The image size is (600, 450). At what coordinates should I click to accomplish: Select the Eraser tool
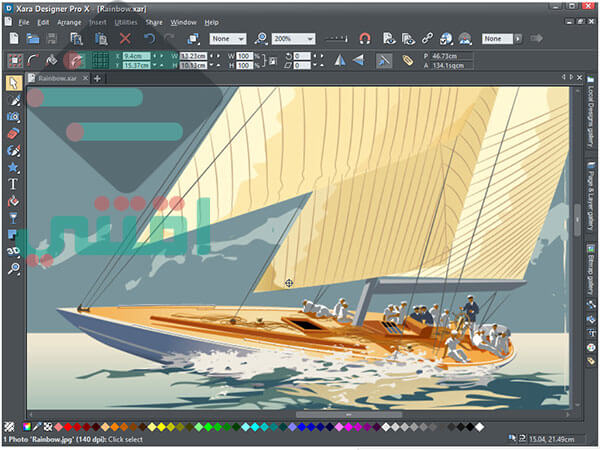click(x=13, y=134)
